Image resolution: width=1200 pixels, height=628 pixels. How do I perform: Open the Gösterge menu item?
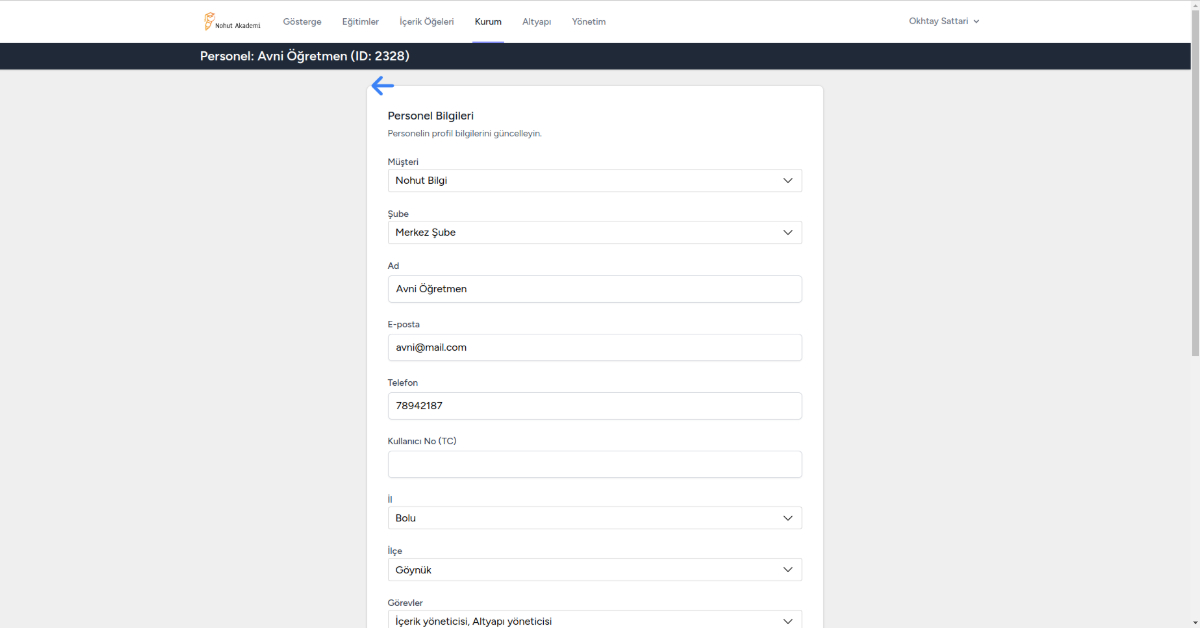point(302,21)
